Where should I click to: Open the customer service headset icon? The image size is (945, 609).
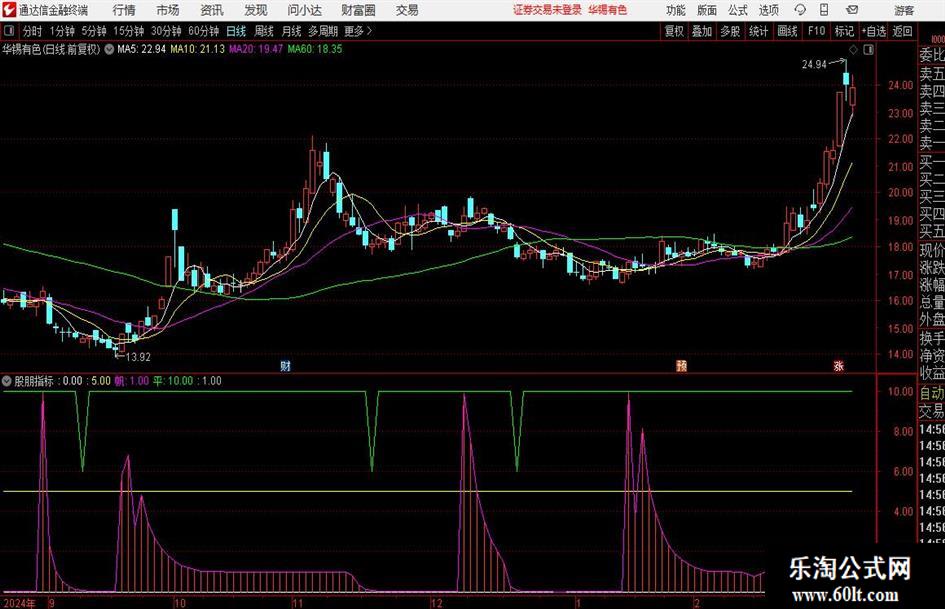pos(800,10)
